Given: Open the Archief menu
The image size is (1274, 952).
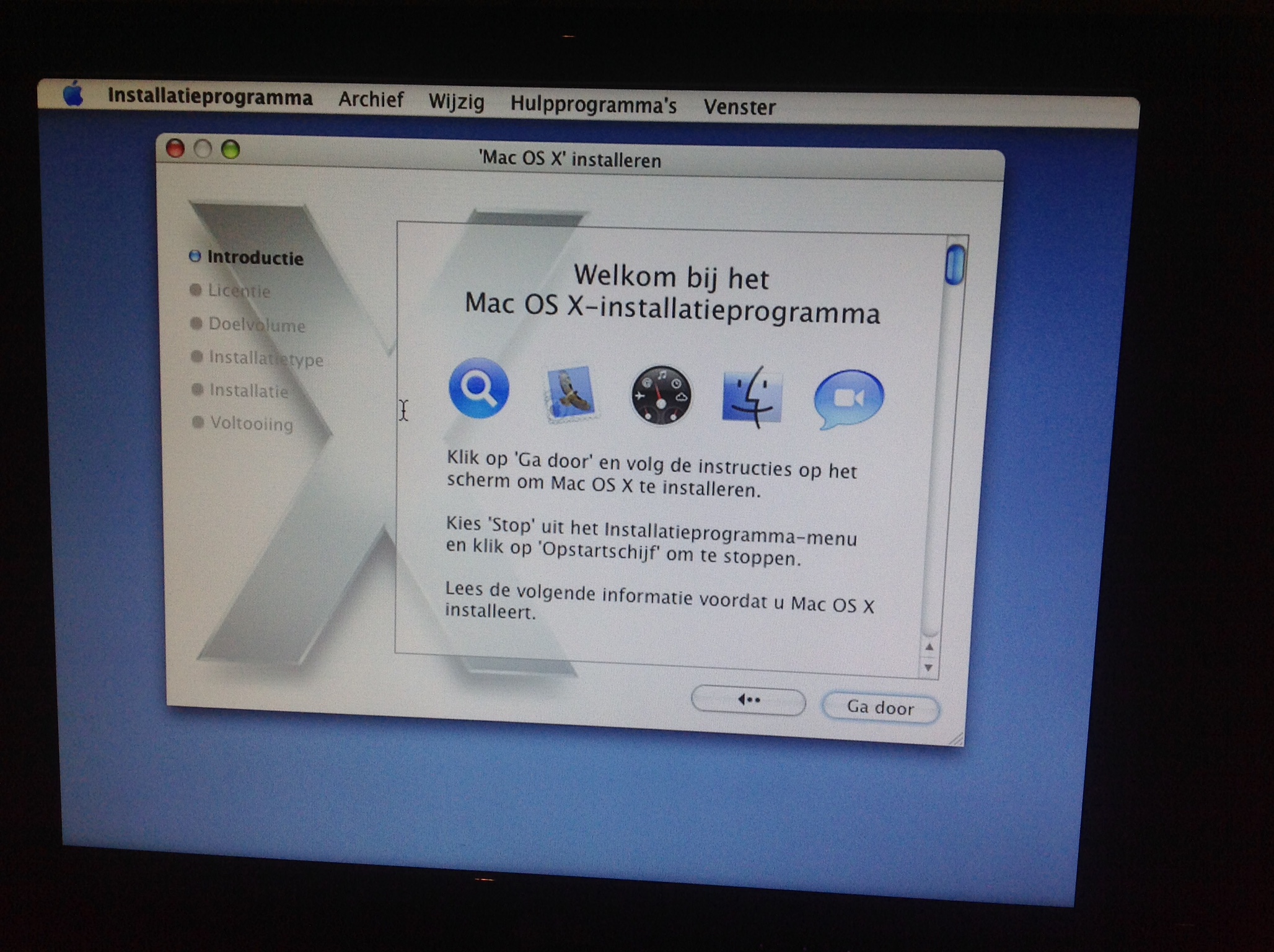Looking at the screenshot, I should click(371, 100).
